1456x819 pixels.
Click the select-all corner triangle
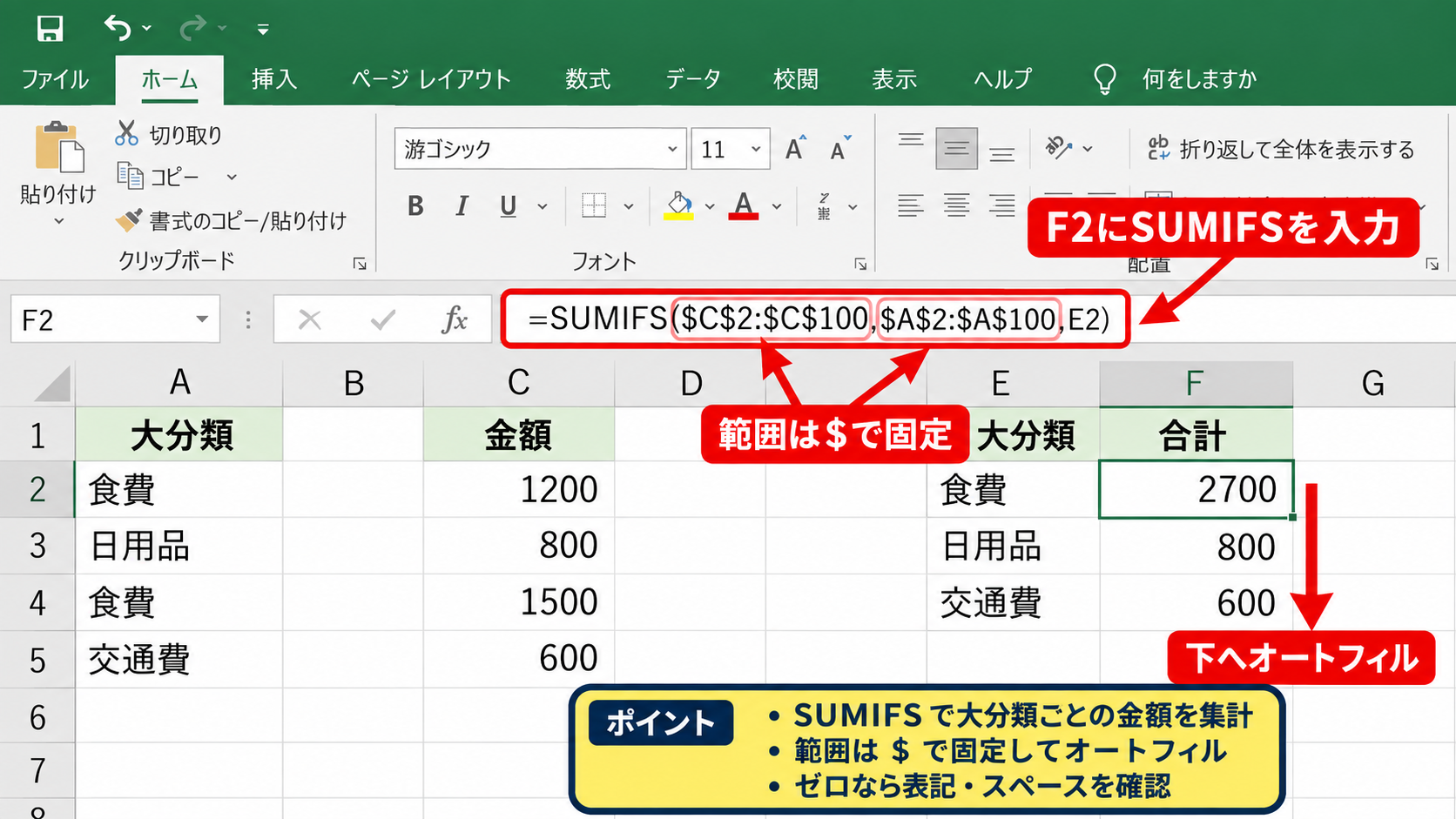point(52,384)
